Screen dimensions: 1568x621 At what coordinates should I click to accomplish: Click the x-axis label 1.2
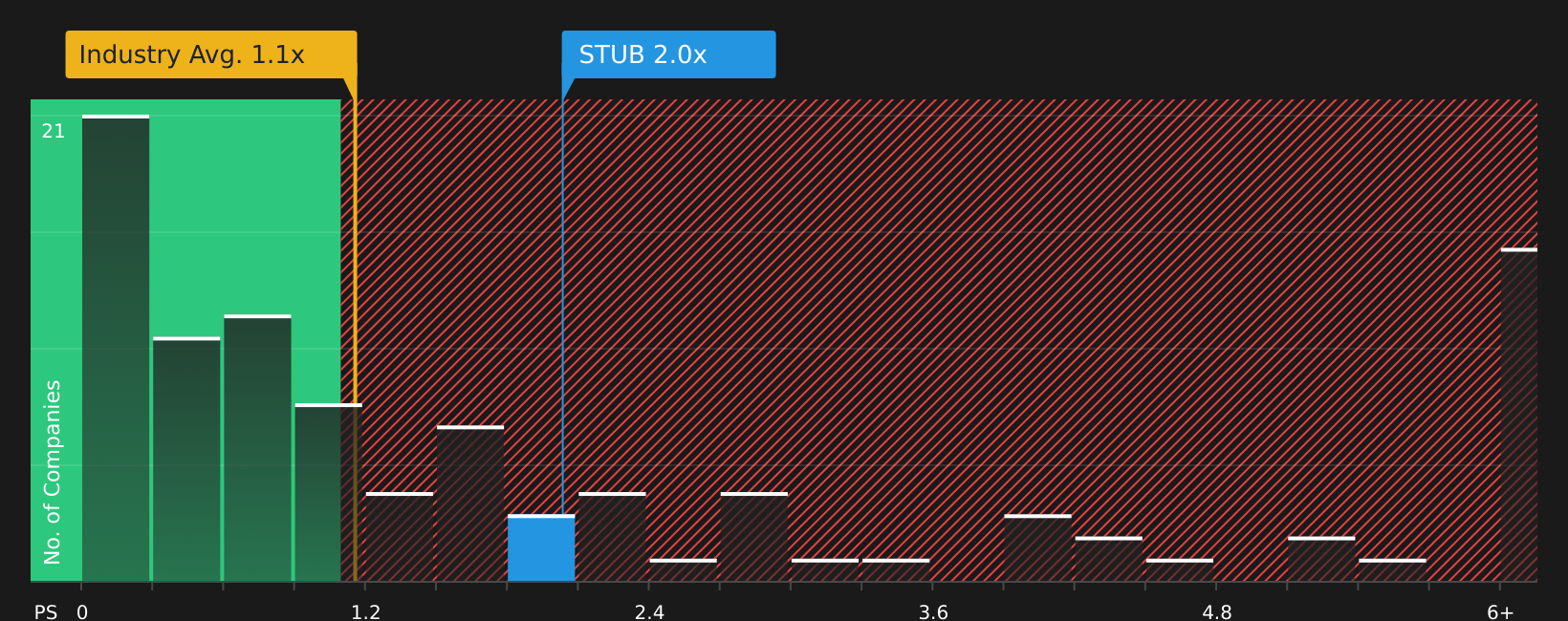tap(366, 612)
